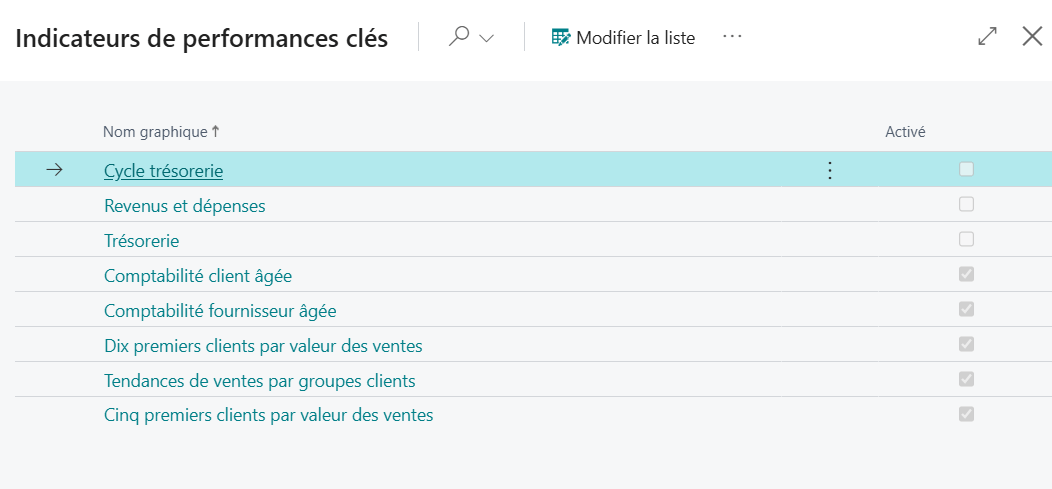The image size is (1052, 489).
Task: Expand the search dropdown chevron
Action: (487, 38)
